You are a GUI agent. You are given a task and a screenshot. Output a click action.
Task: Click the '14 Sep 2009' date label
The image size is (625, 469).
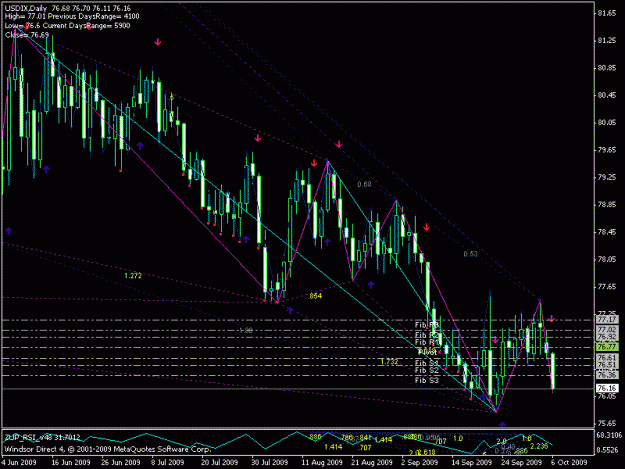[472, 462]
